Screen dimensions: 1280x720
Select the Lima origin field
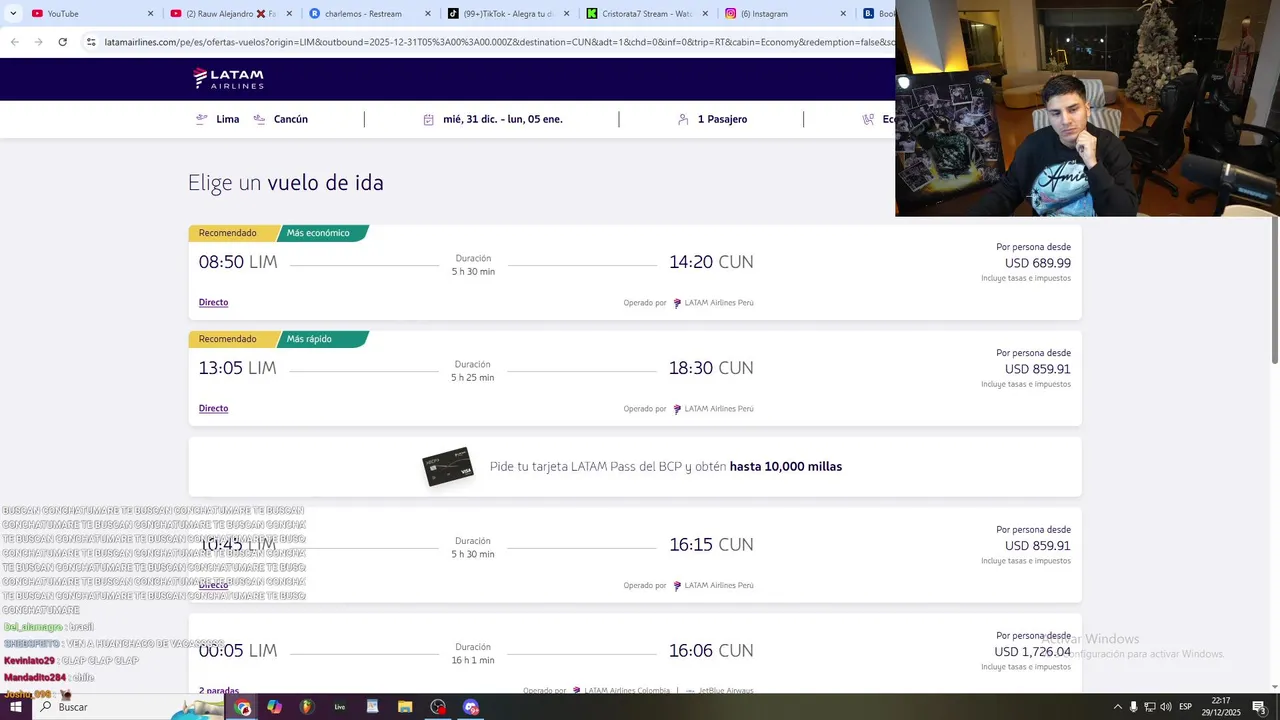pos(228,119)
